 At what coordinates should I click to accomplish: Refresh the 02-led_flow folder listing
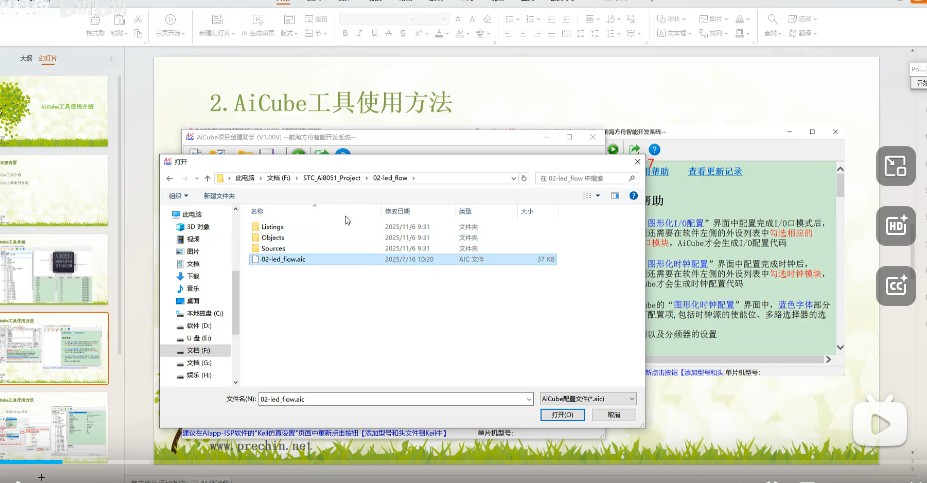(524, 178)
